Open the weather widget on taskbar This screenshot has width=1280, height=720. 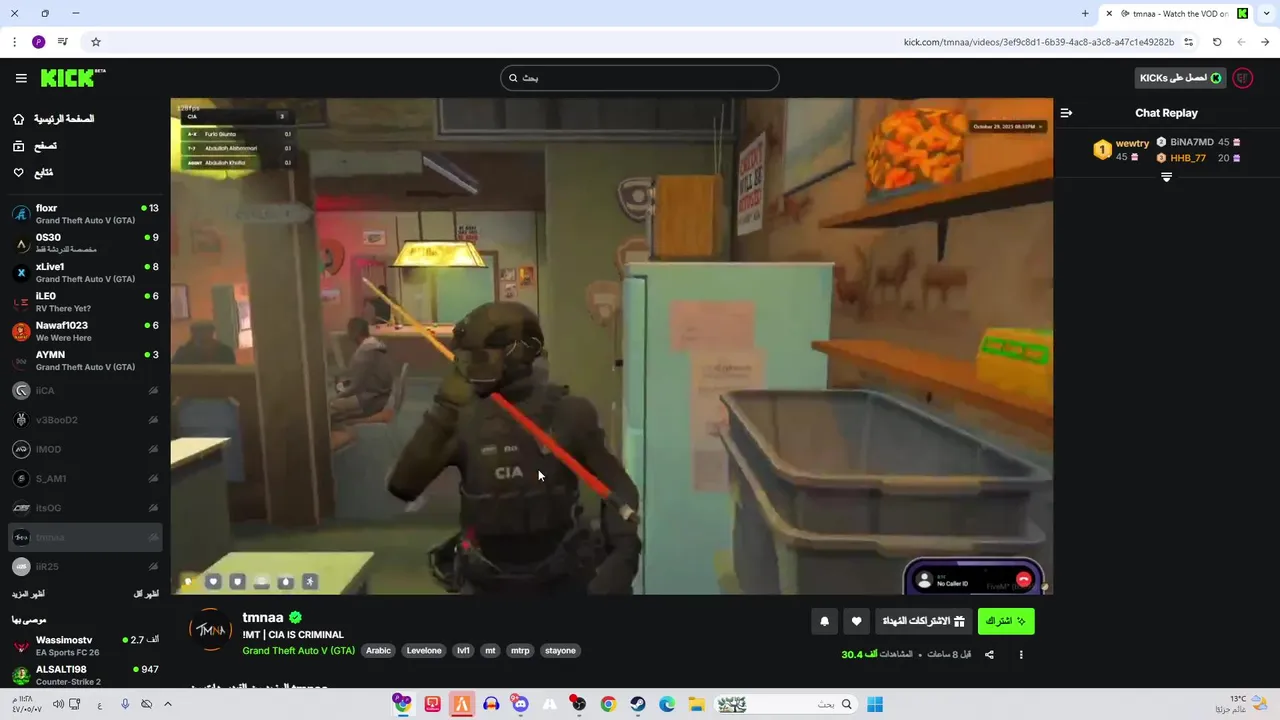pyautogui.click(x=1240, y=704)
